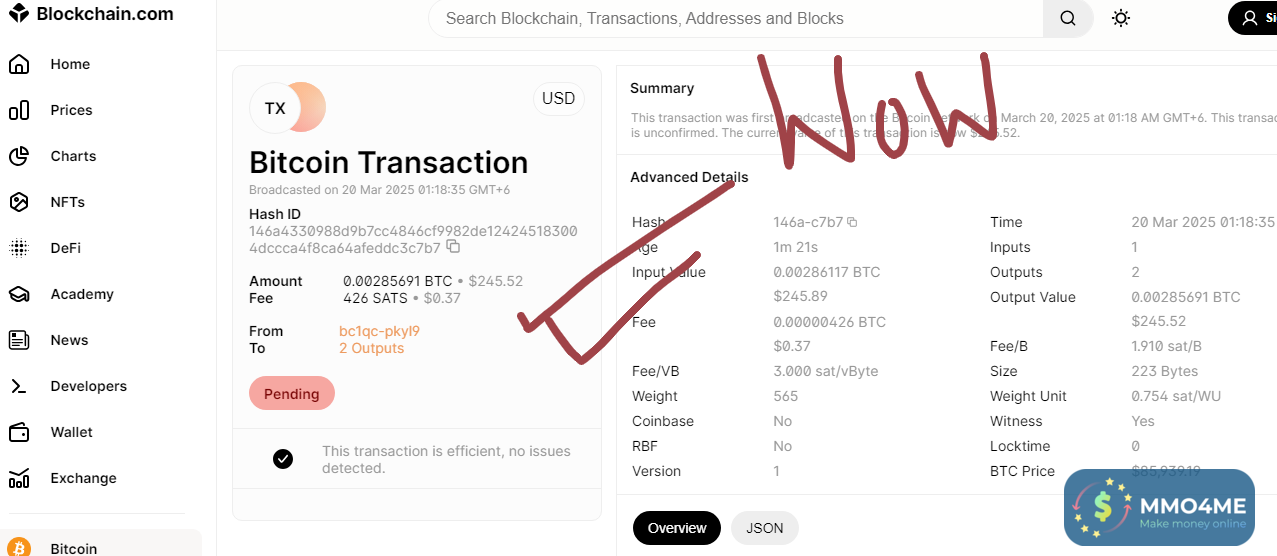This screenshot has height=556, width=1277.
Task: Click the Developers terminal prompt icon
Action: [18, 386]
